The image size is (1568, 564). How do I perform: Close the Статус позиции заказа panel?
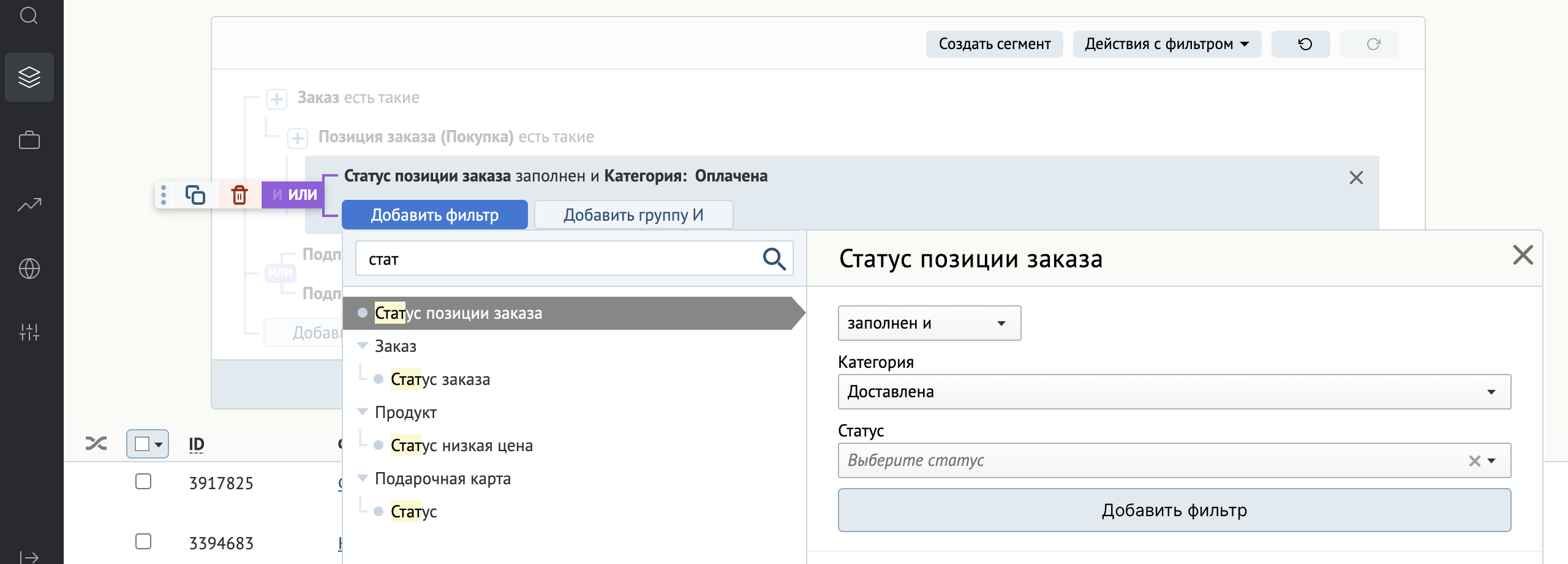1523,255
